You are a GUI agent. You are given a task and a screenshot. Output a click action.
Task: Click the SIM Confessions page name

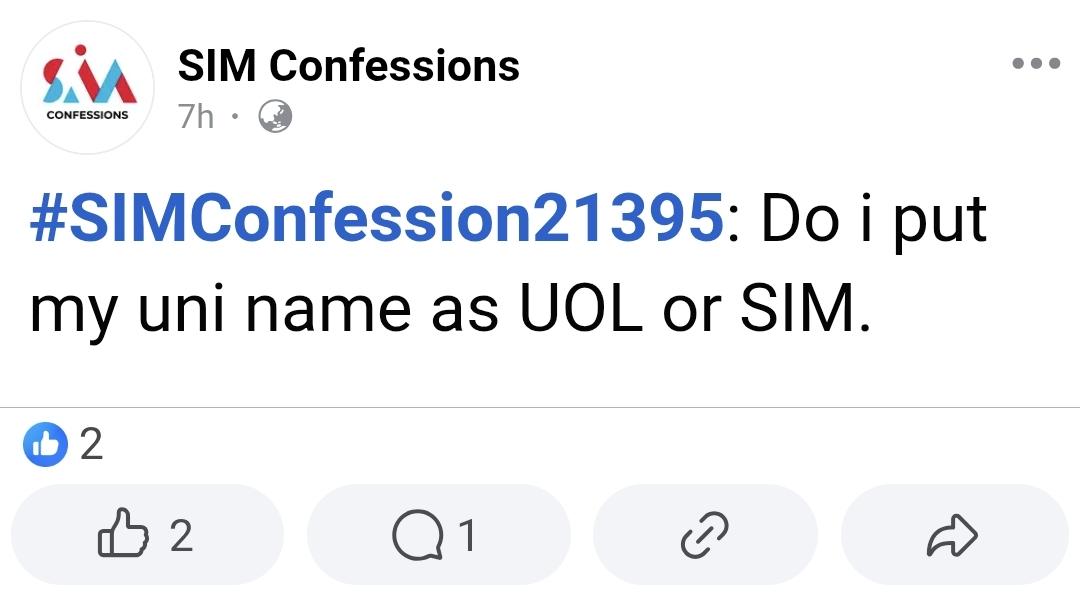click(348, 66)
